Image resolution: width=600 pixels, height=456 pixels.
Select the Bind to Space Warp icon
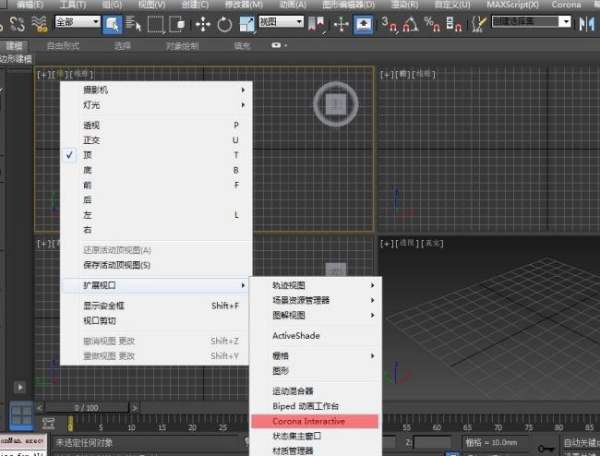pyautogui.click(x=39, y=24)
